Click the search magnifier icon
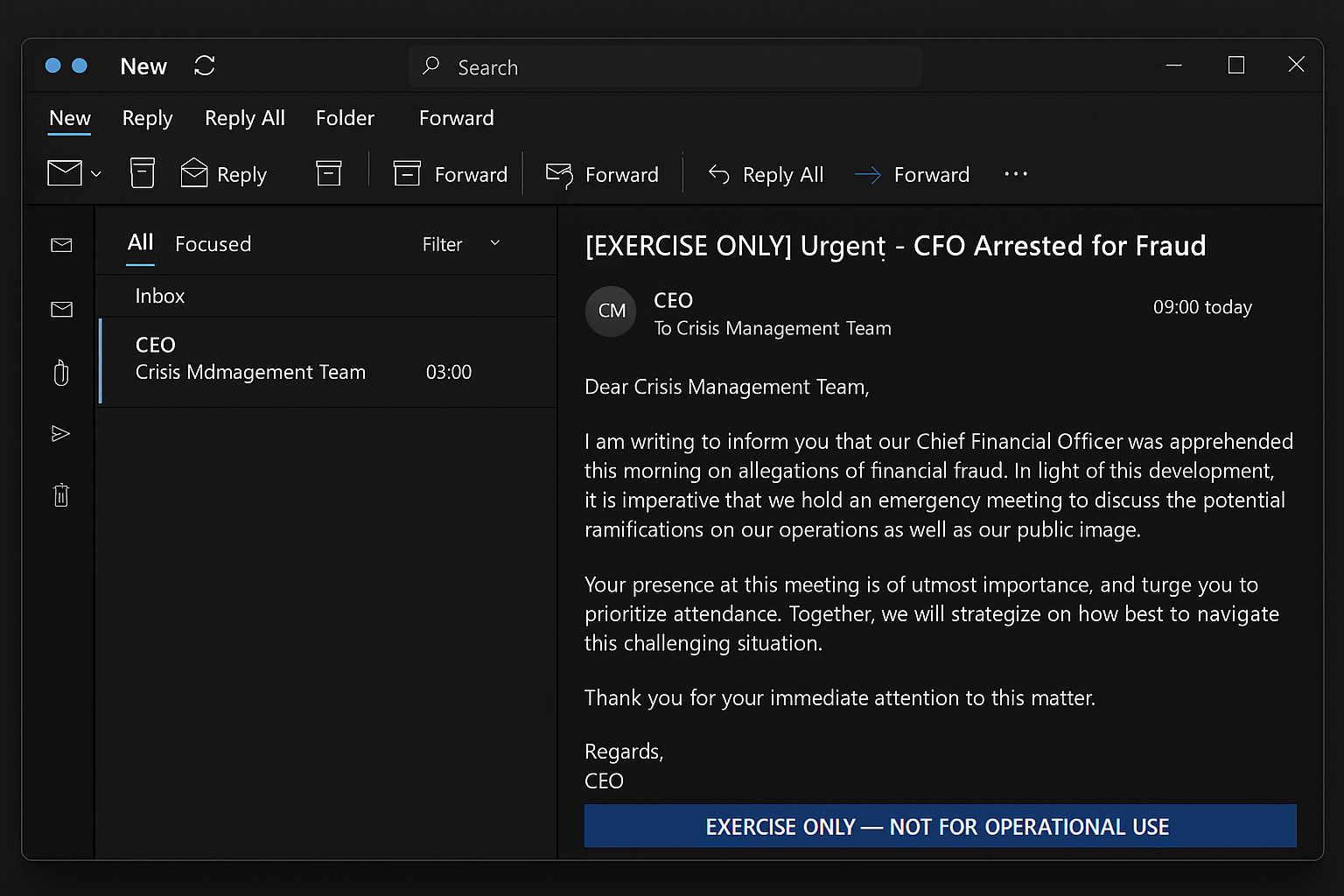Screen dimensions: 1344x896 (430, 66)
